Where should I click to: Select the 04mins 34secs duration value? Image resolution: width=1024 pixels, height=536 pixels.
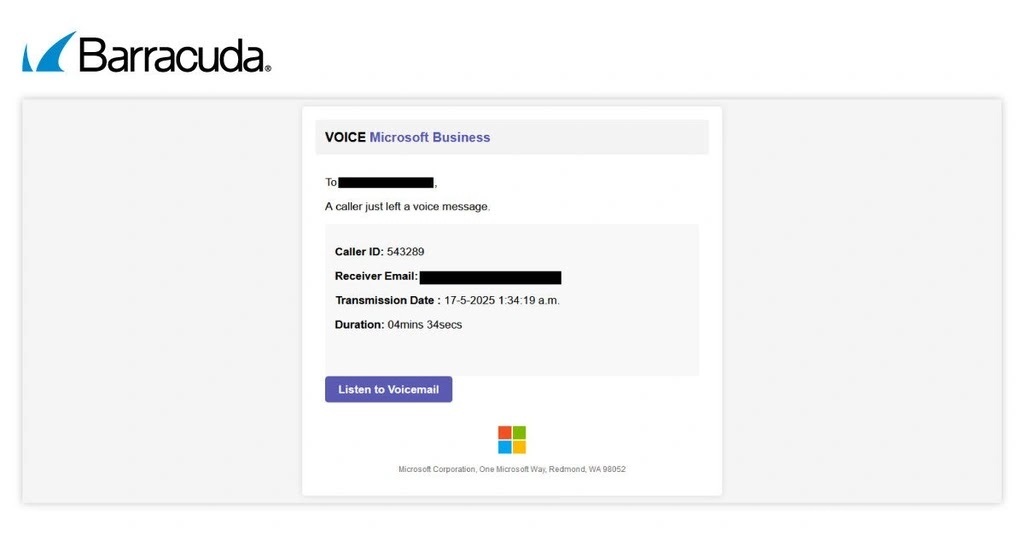425,324
